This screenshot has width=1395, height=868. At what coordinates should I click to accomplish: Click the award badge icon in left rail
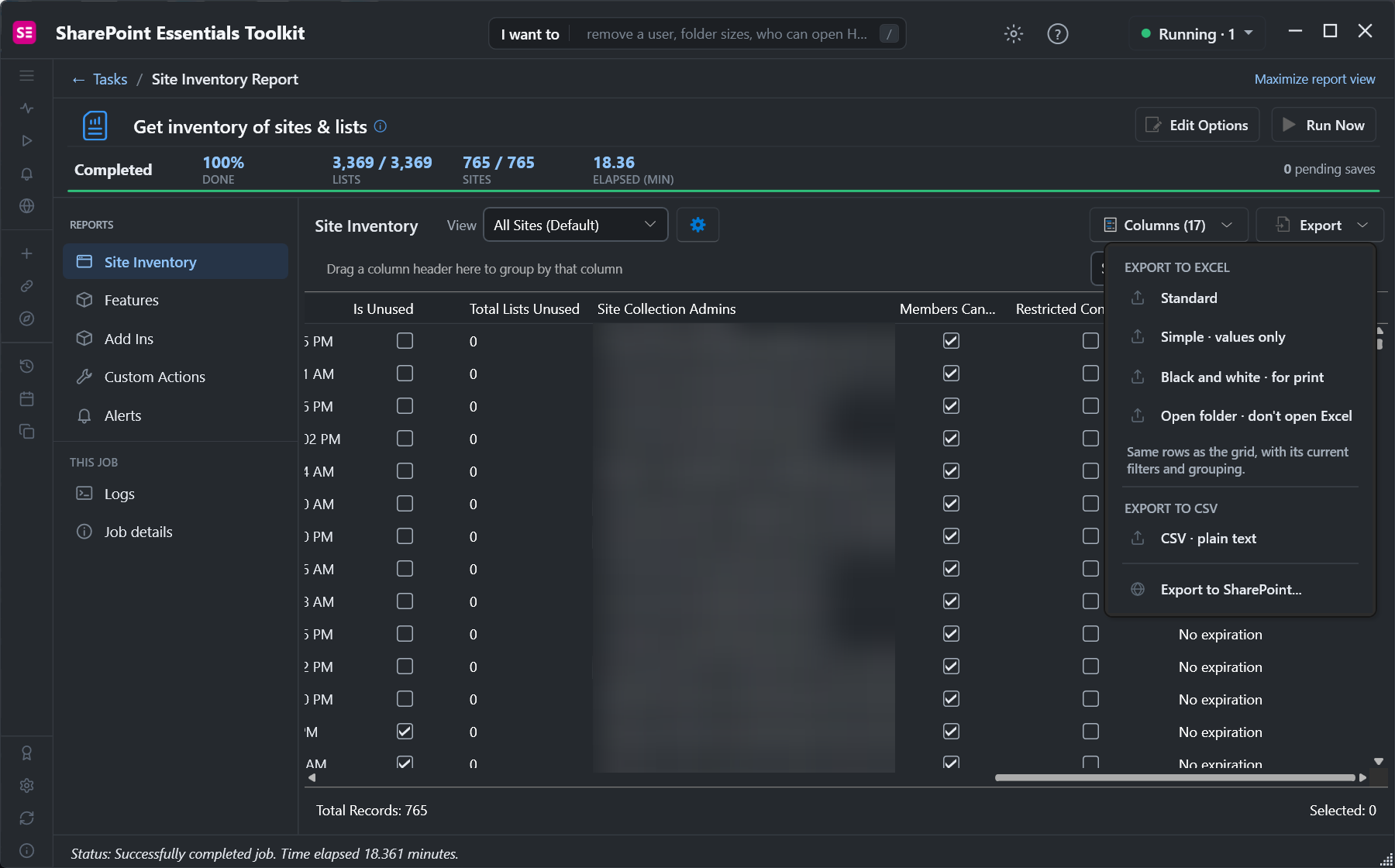click(x=26, y=753)
